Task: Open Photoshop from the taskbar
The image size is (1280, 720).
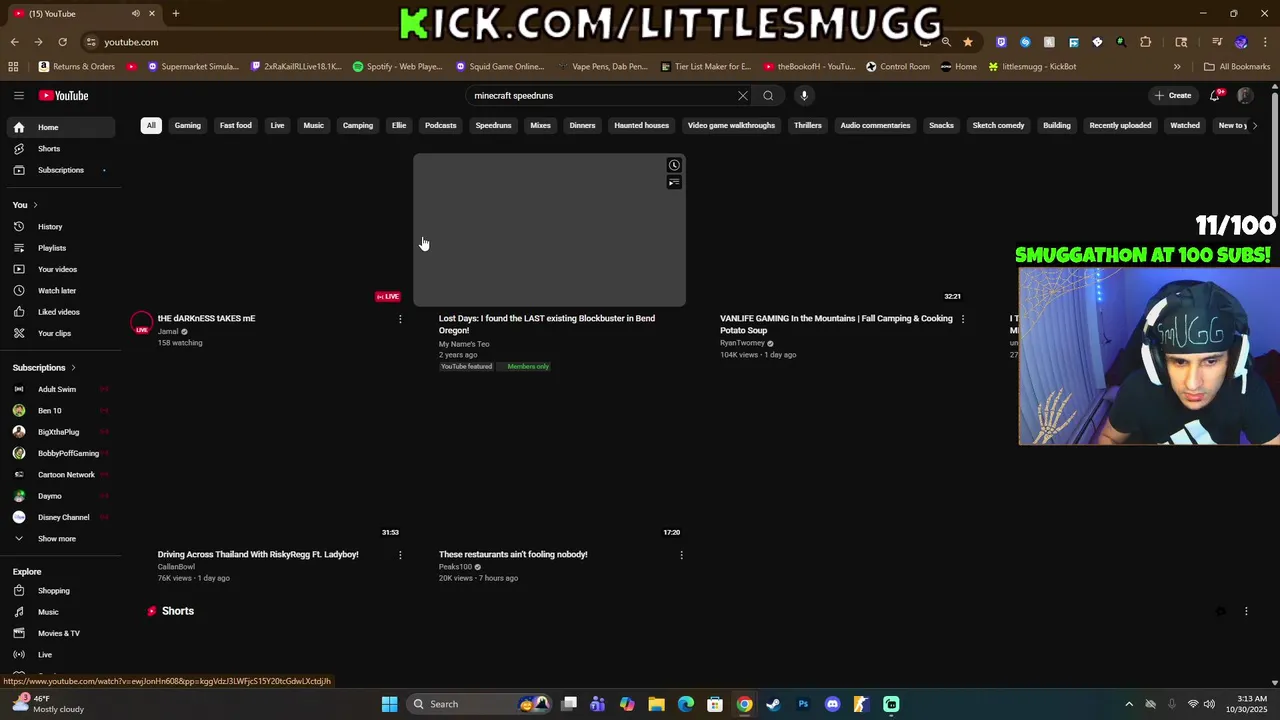Action: 803,704
